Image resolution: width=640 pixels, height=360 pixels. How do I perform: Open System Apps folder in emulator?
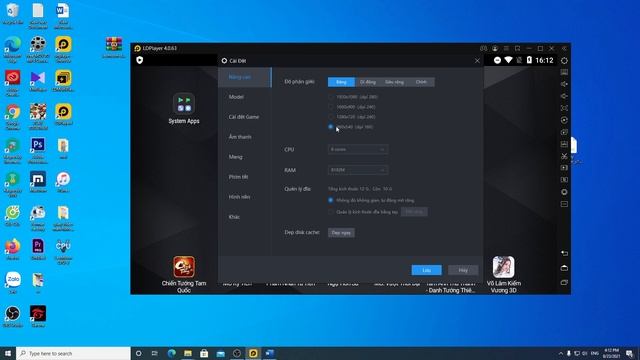[184, 109]
